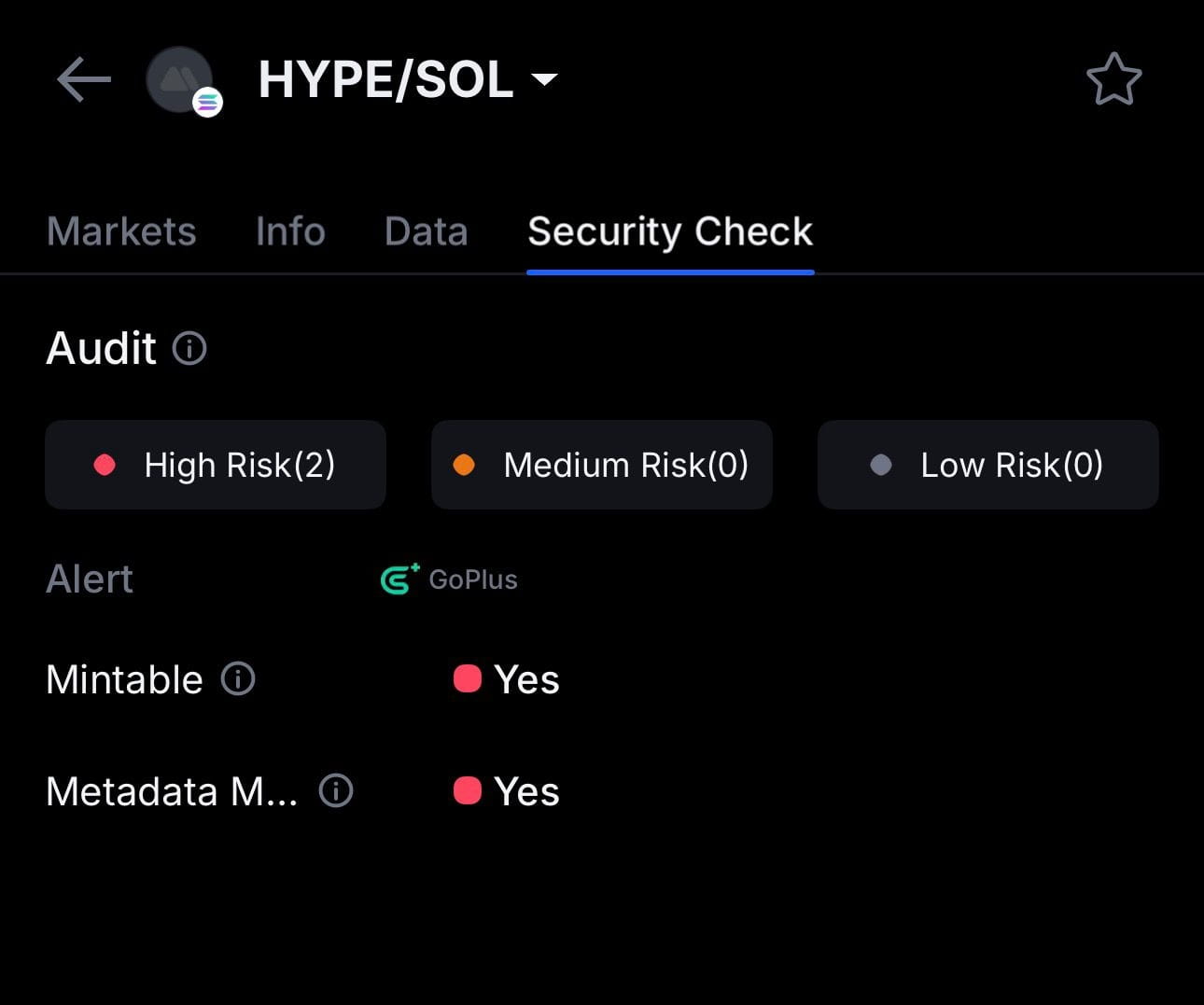
Task: Open the Data tab
Action: click(426, 231)
